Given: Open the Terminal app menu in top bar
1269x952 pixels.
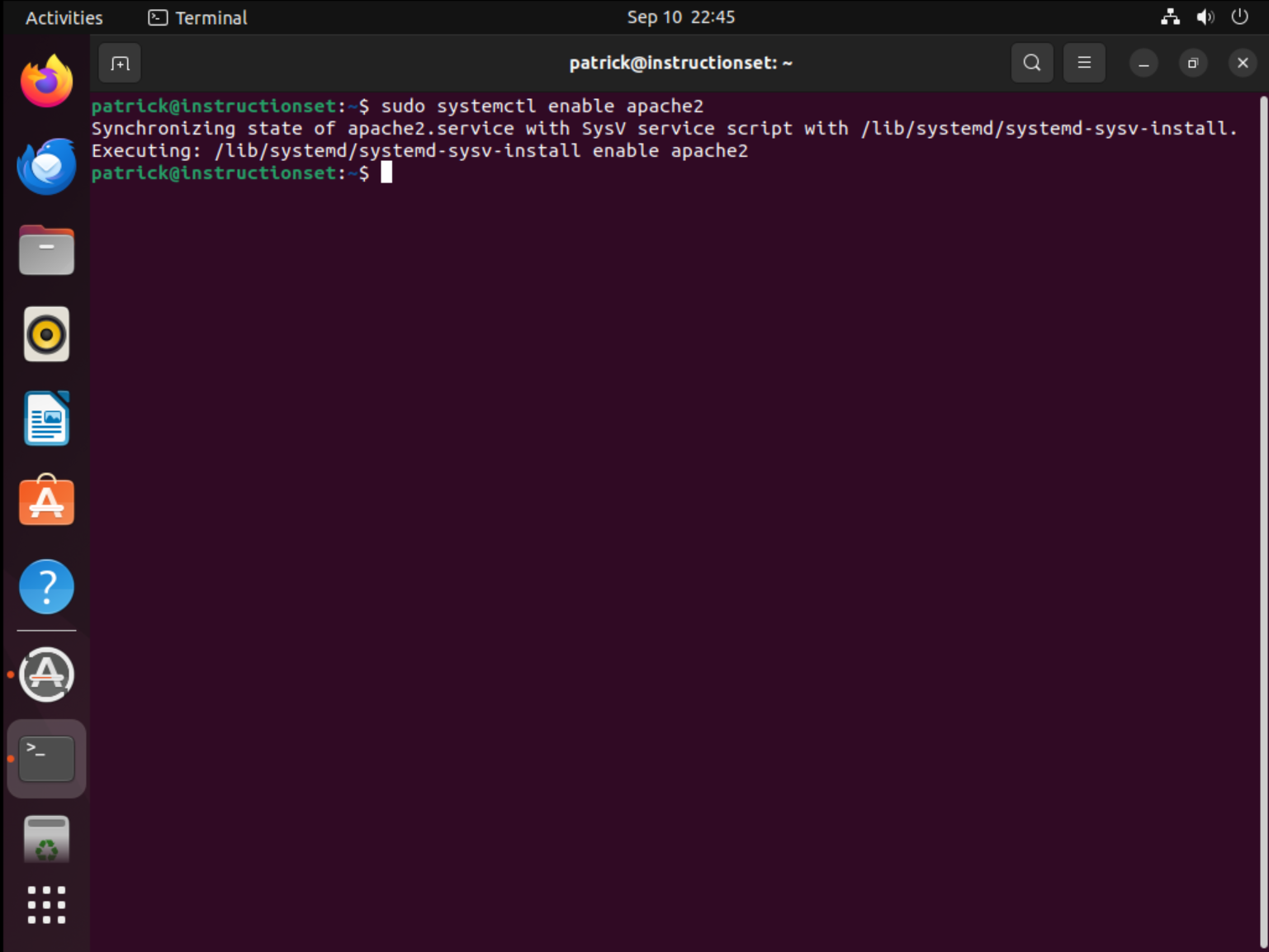Looking at the screenshot, I should coord(198,17).
